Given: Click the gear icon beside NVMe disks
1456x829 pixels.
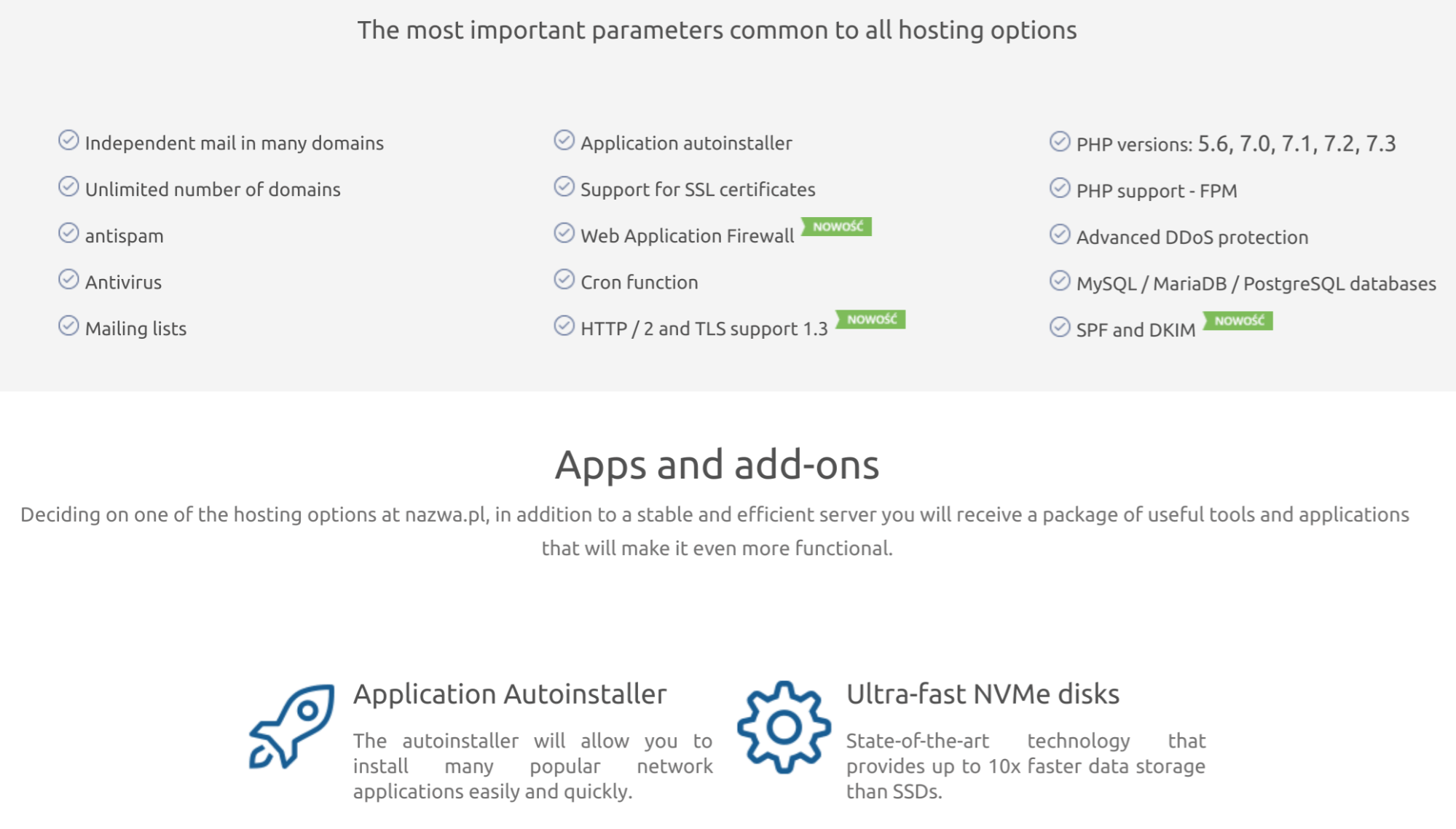Looking at the screenshot, I should [784, 727].
